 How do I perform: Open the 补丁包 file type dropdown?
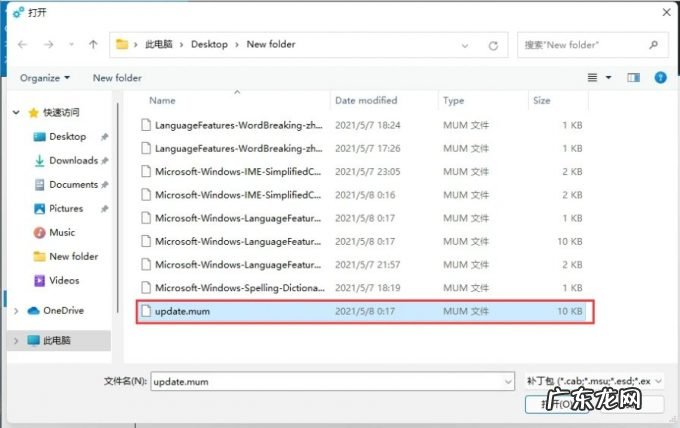point(593,381)
